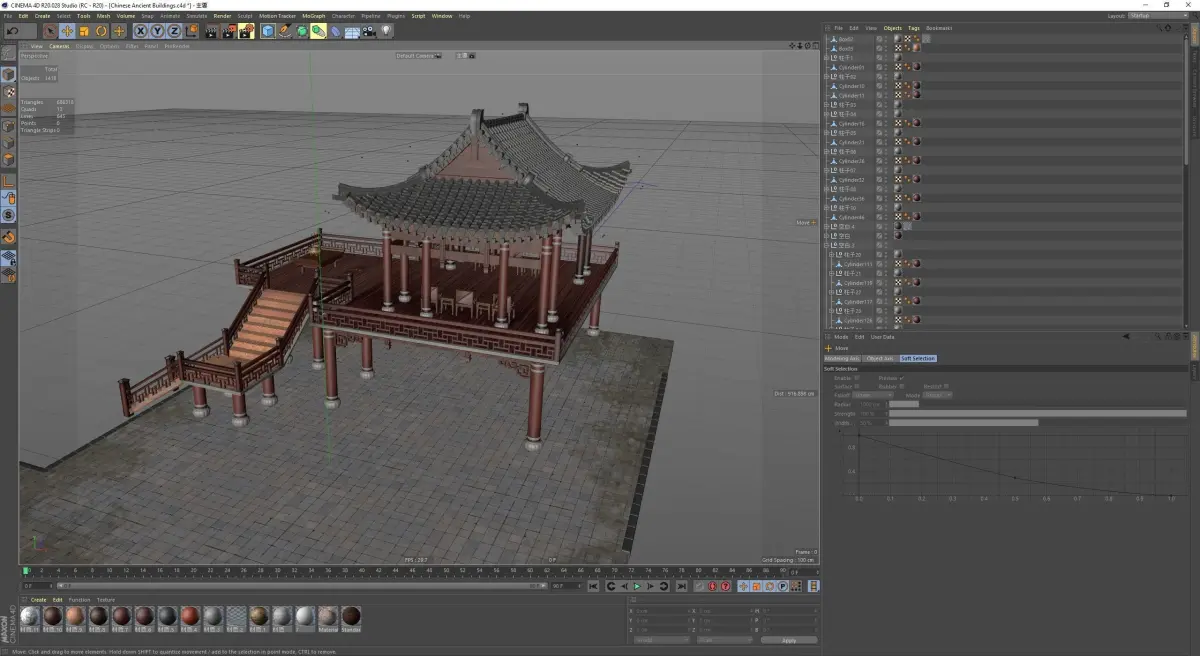Add a Camera object
1200x656 pixels.
tap(369, 31)
